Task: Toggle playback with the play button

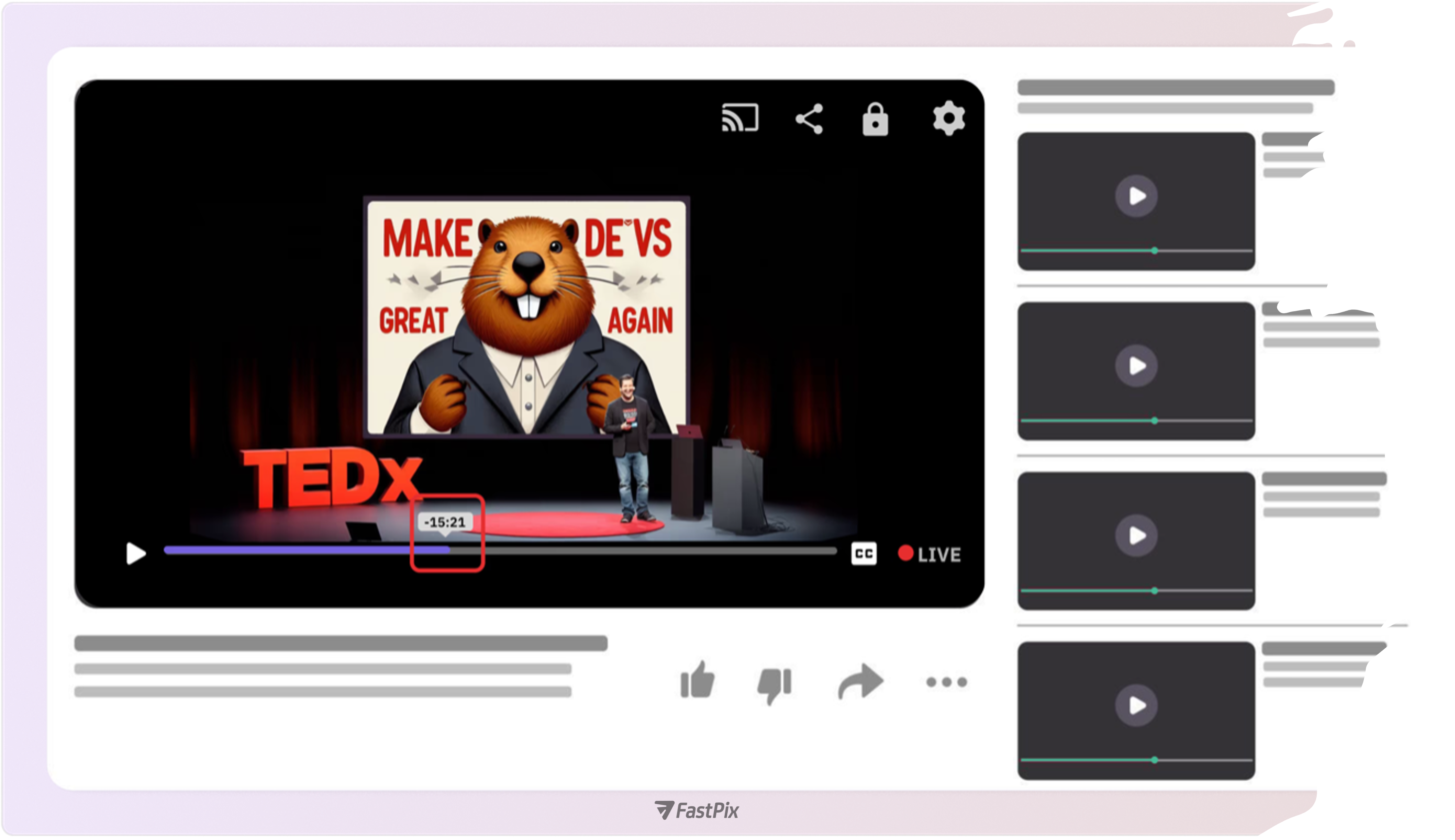Action: point(135,554)
